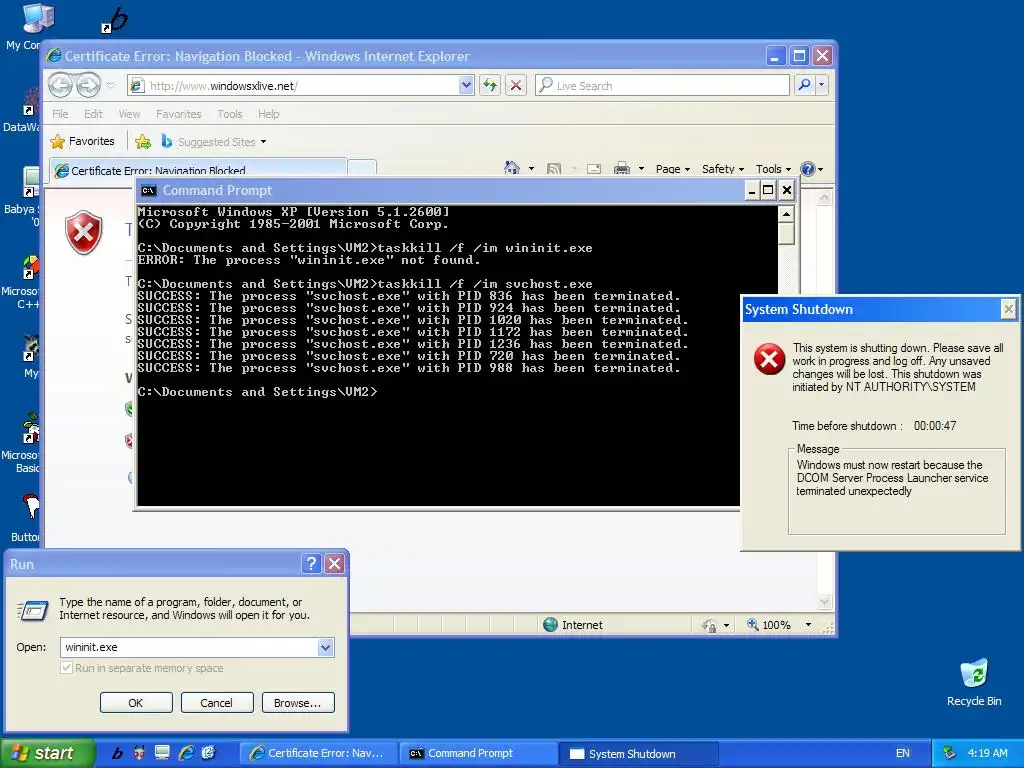
Task: Click the Read Mail icon in IE toolbar
Action: coord(594,168)
